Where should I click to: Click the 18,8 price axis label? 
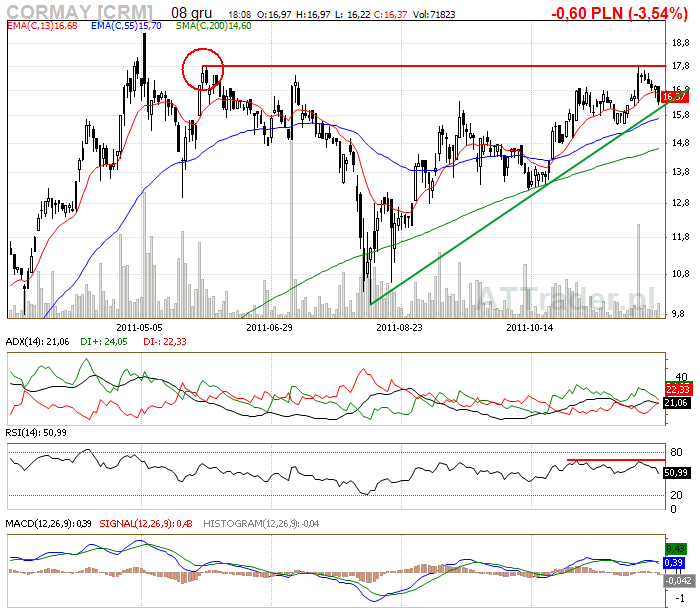click(x=680, y=43)
